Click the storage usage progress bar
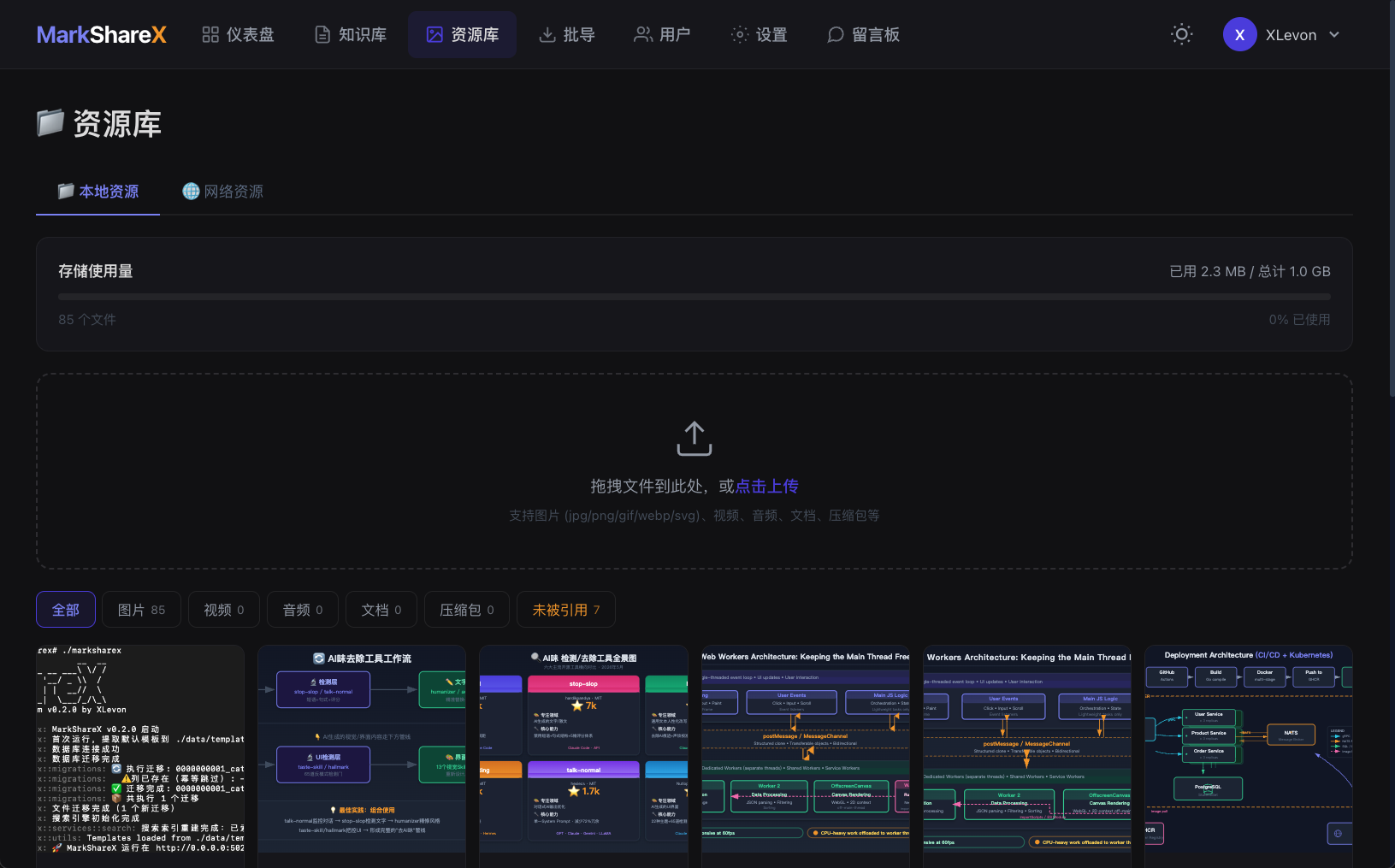The width and height of the screenshot is (1395, 868). pyautogui.click(x=695, y=297)
